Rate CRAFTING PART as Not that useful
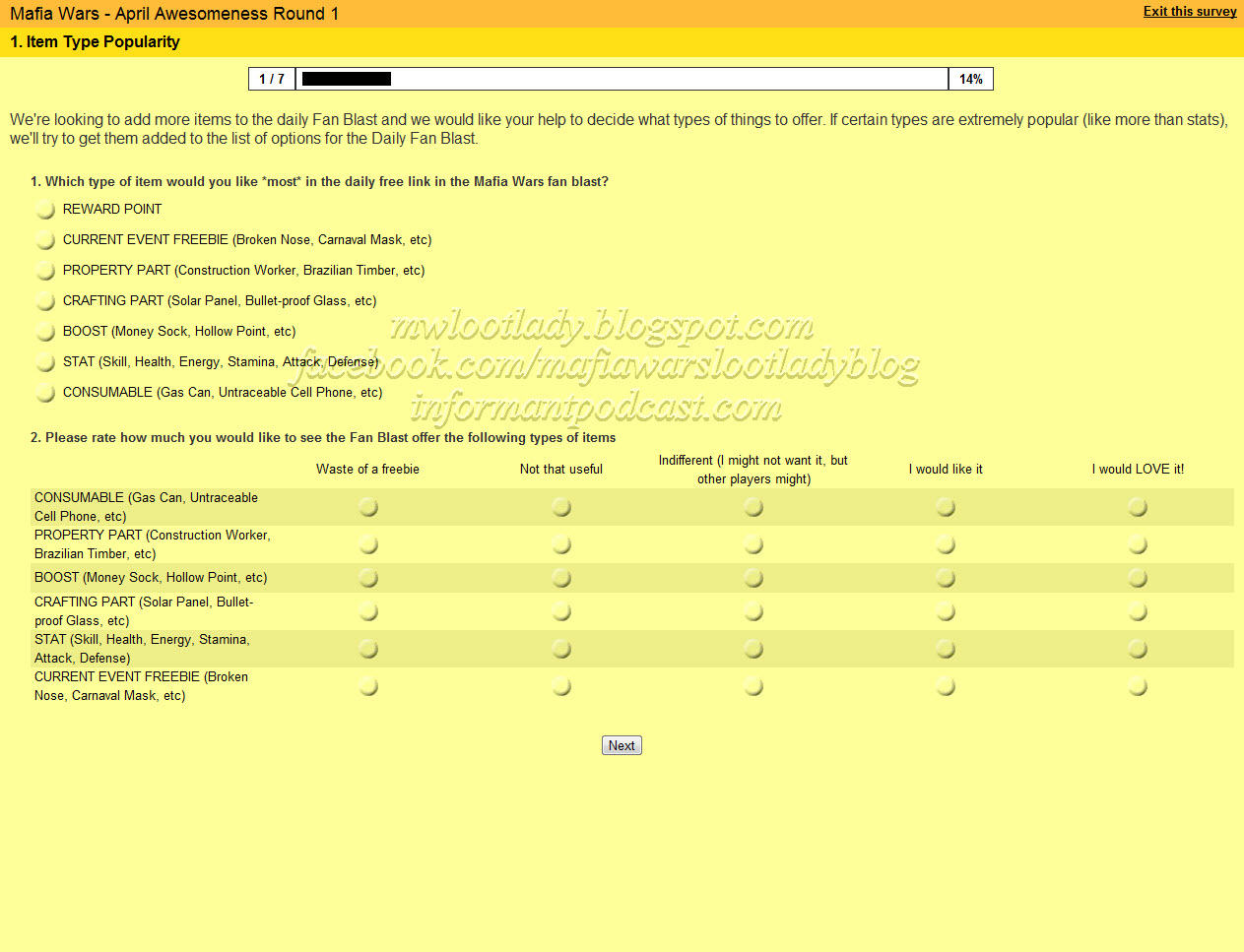1244x952 pixels. (561, 611)
